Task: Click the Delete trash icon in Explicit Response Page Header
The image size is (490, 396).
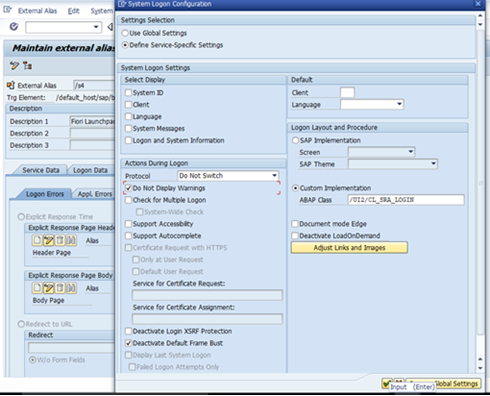Action: coord(60,240)
